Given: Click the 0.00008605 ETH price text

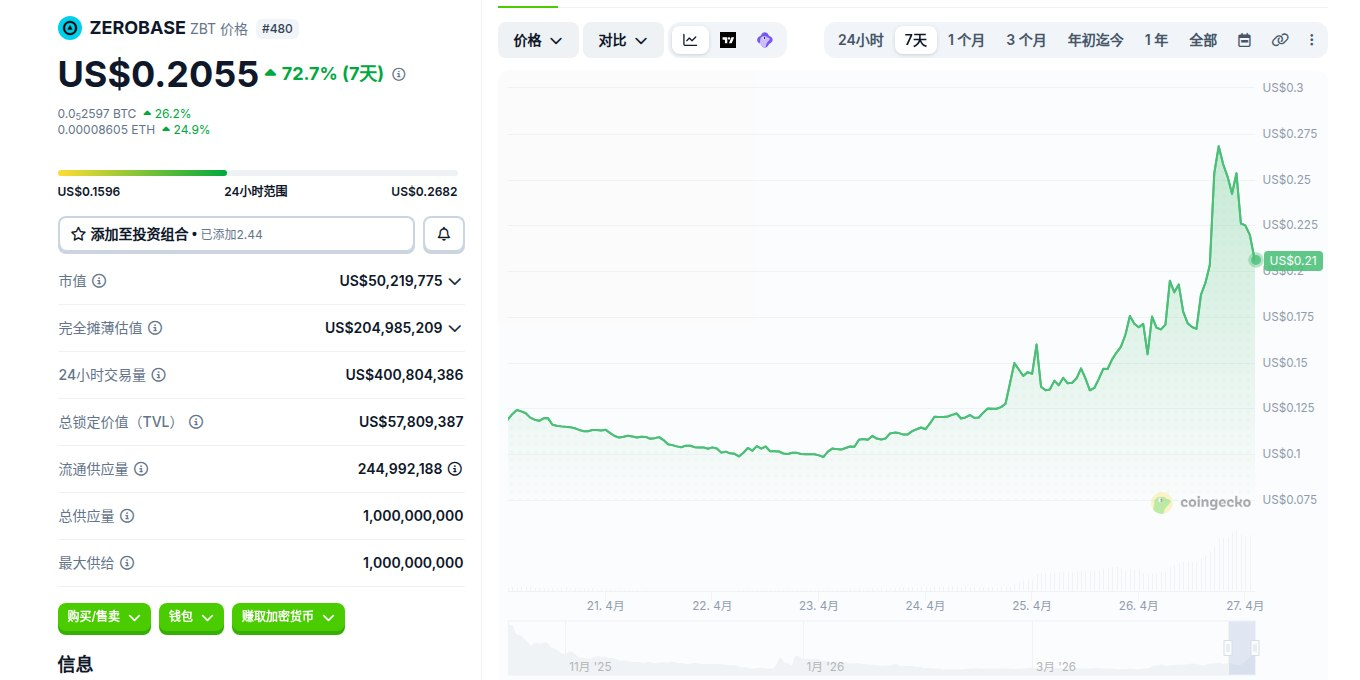Looking at the screenshot, I should tap(106, 130).
